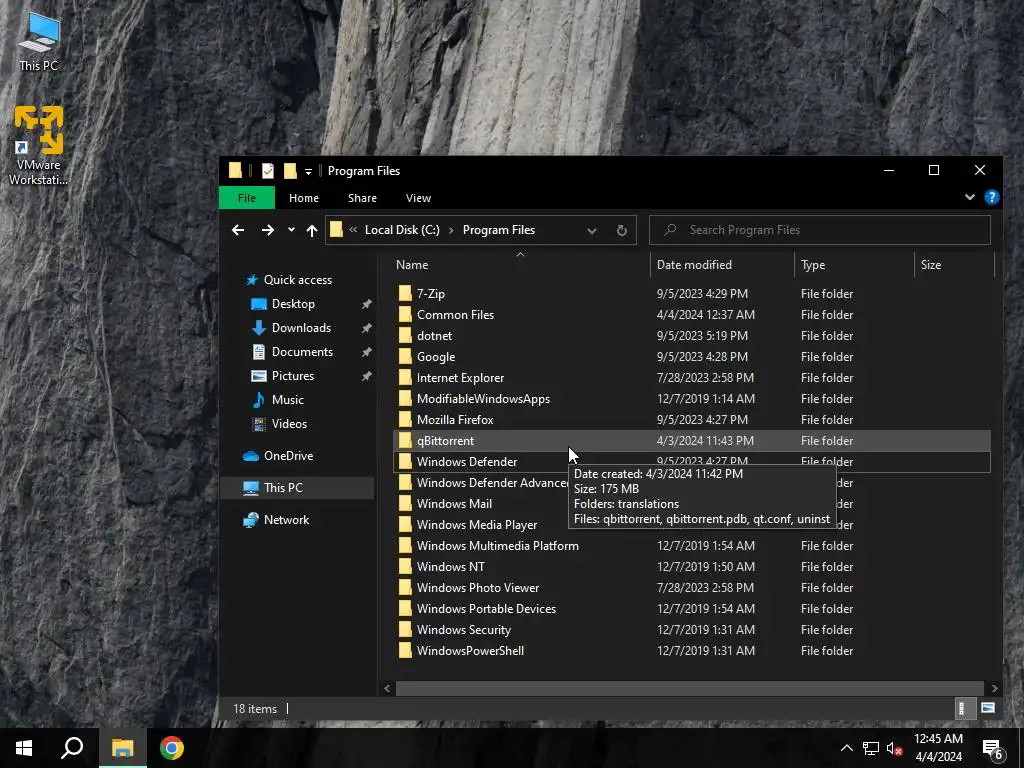Click the pin icon next to Documents
Image resolution: width=1024 pixels, height=768 pixels.
(x=366, y=353)
